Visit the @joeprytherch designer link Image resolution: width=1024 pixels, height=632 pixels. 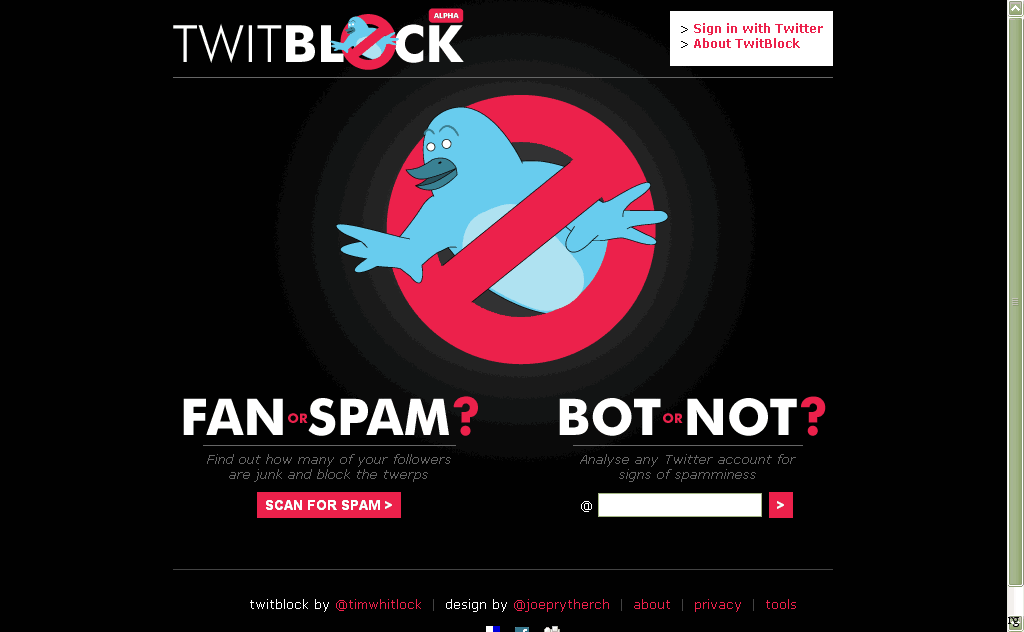[561, 605]
